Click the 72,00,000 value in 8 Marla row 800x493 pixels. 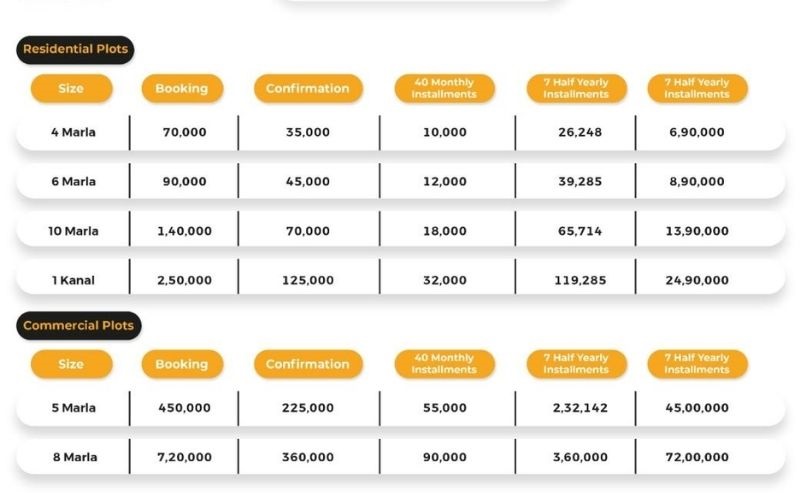click(x=697, y=457)
